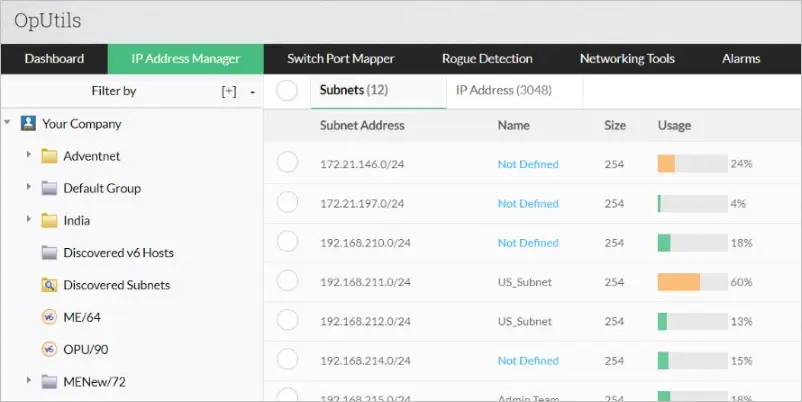Select OPU/90 in the tree
802x402 pixels.
click(x=85, y=349)
